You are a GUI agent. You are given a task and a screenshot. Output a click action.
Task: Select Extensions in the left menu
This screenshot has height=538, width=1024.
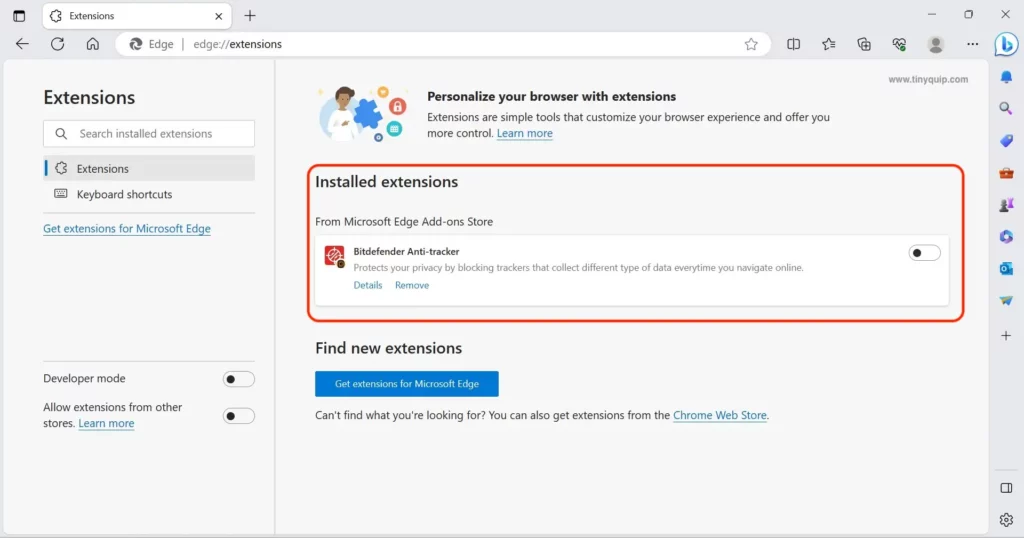(150, 168)
